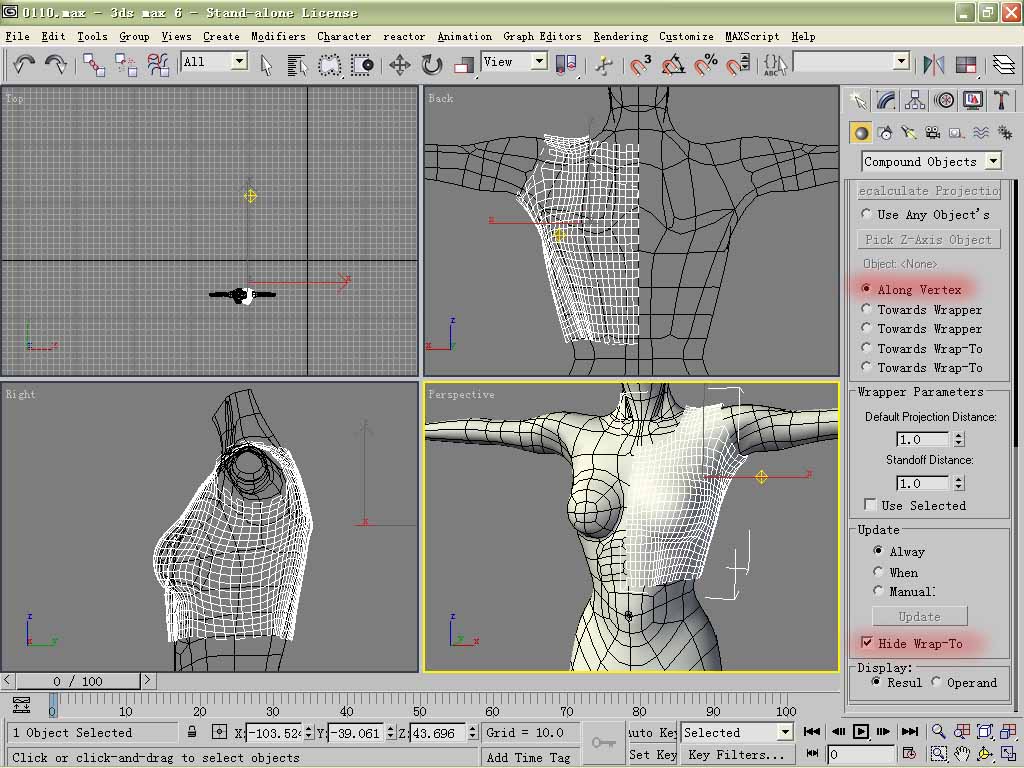Click the Standoff Distance value field
This screenshot has width=1024, height=768.
[922, 483]
